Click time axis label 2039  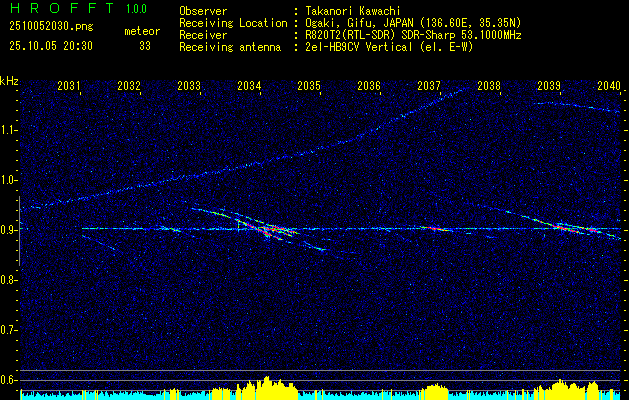549,85
